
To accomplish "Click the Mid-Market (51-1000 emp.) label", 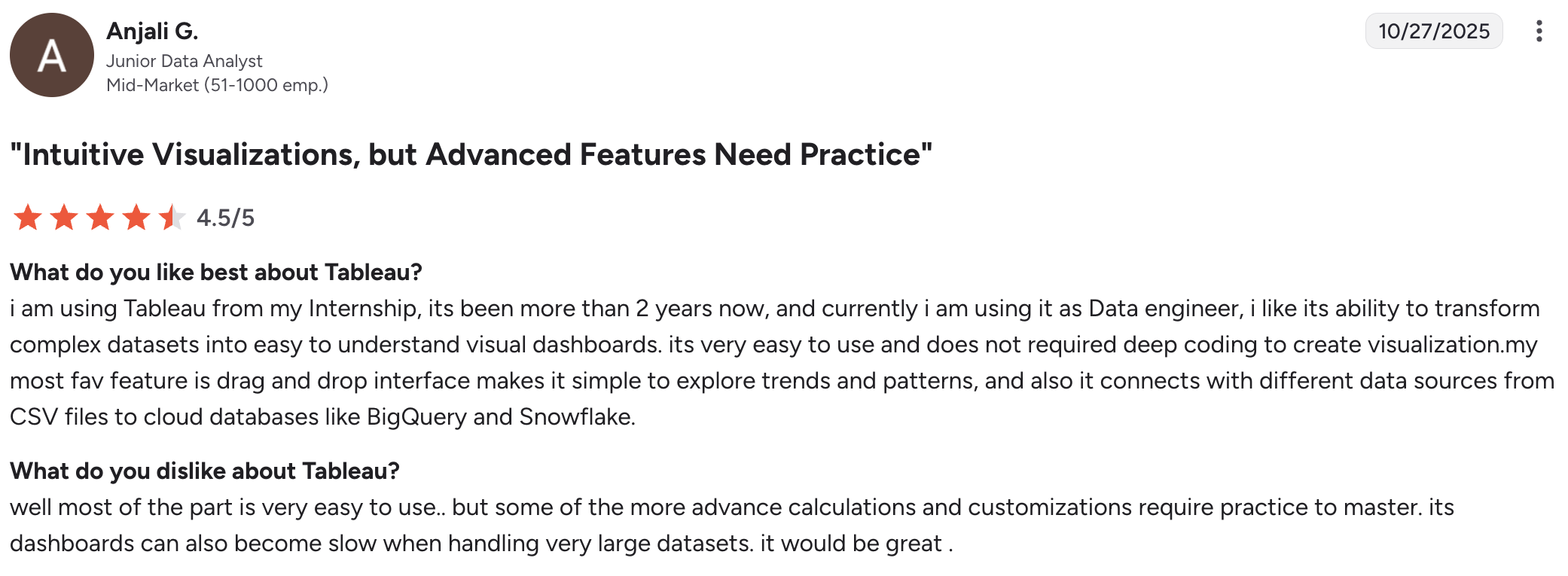I will coord(217,85).
